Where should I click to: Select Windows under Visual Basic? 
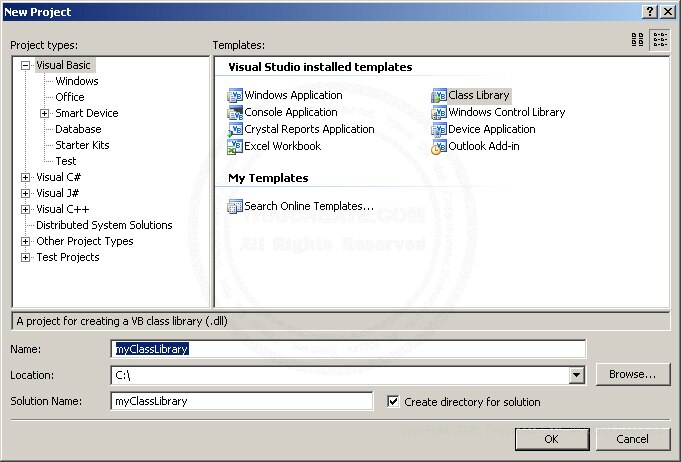pyautogui.click(x=77, y=81)
